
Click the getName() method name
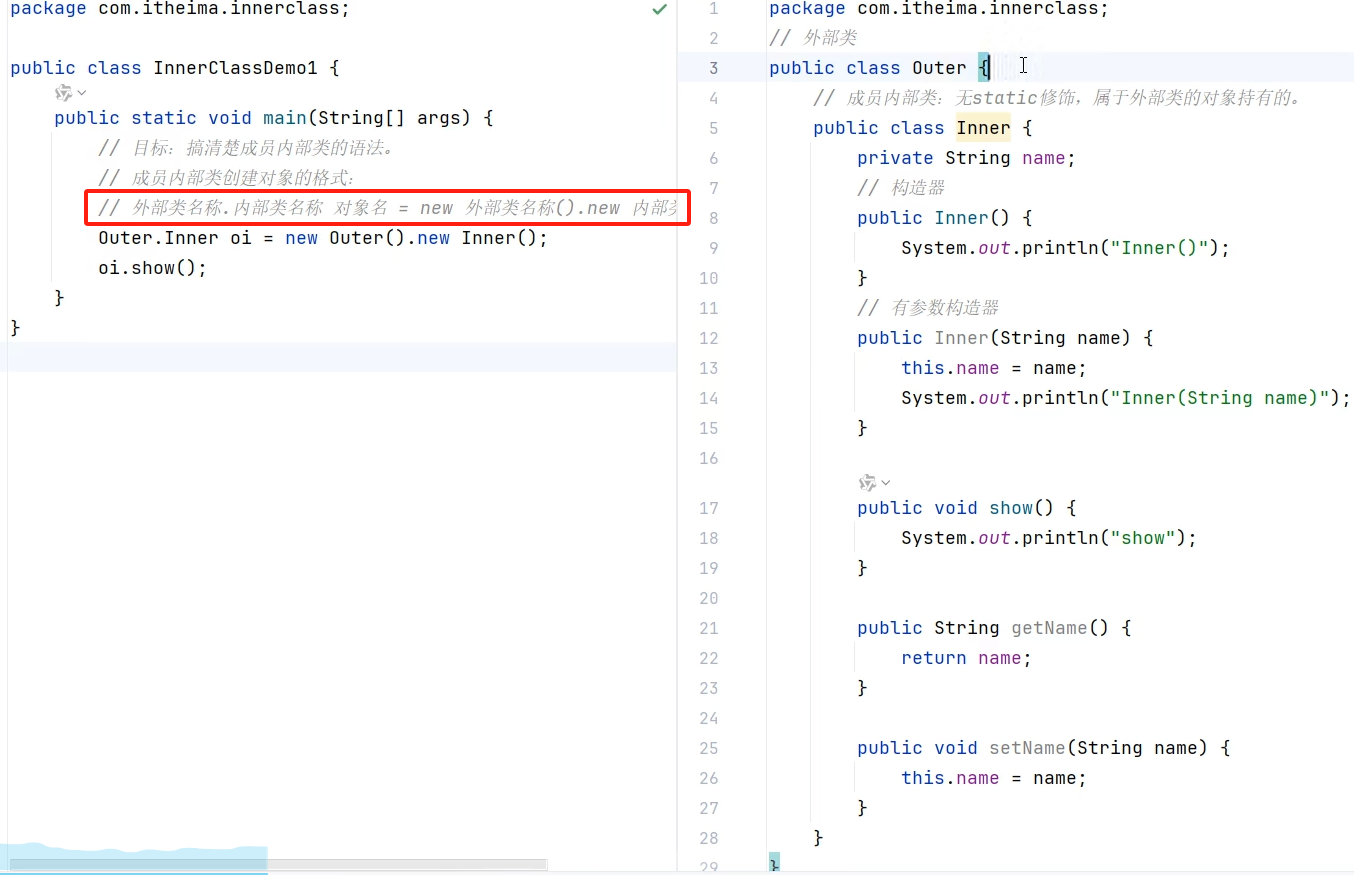pyautogui.click(x=1049, y=628)
